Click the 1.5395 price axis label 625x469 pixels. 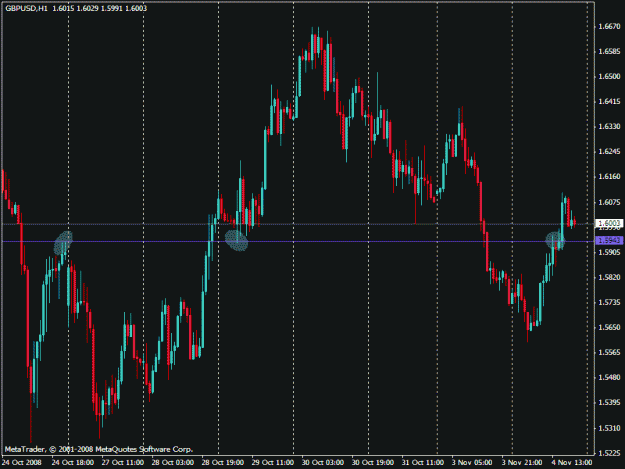point(609,402)
